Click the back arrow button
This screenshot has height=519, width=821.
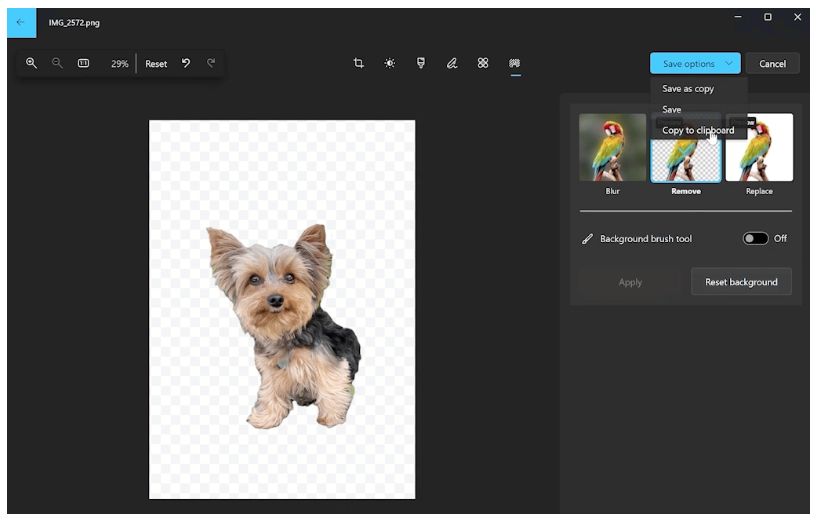[21, 23]
